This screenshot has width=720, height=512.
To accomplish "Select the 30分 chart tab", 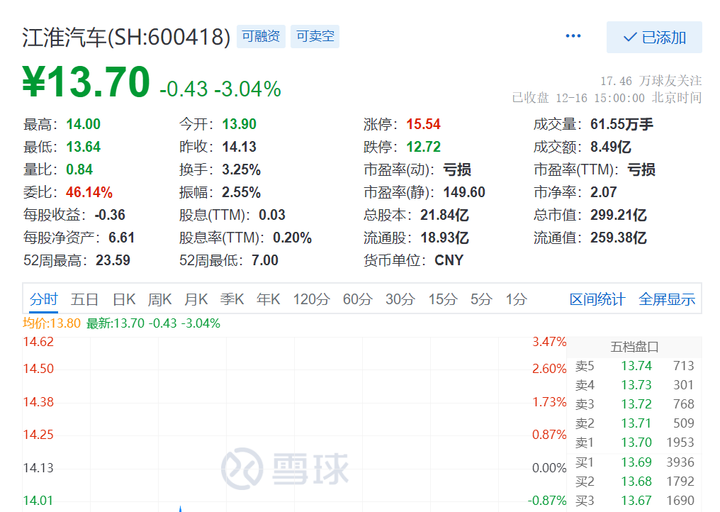I will (x=400, y=299).
